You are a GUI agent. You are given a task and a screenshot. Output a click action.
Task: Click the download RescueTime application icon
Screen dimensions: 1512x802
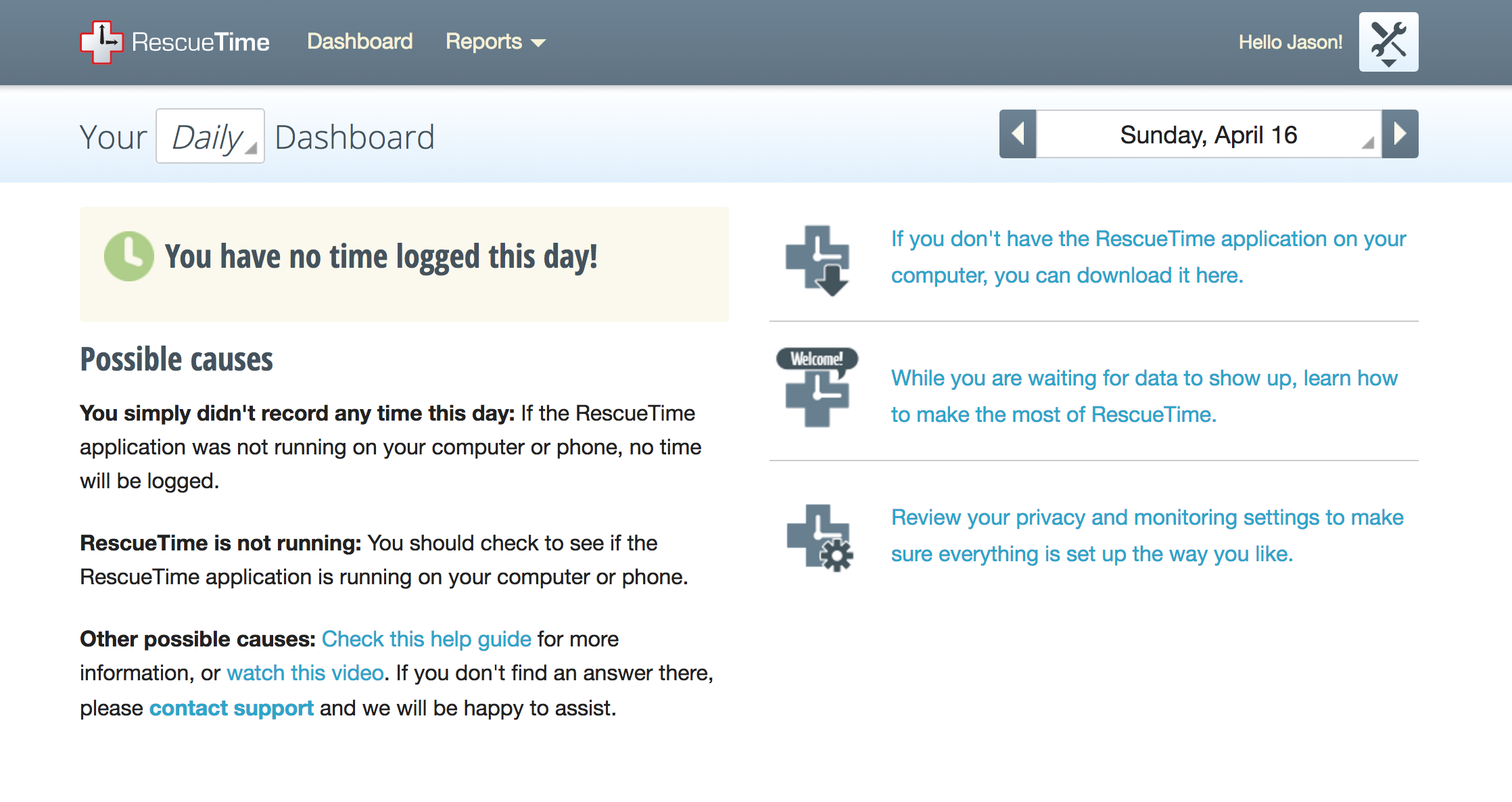pos(818,260)
